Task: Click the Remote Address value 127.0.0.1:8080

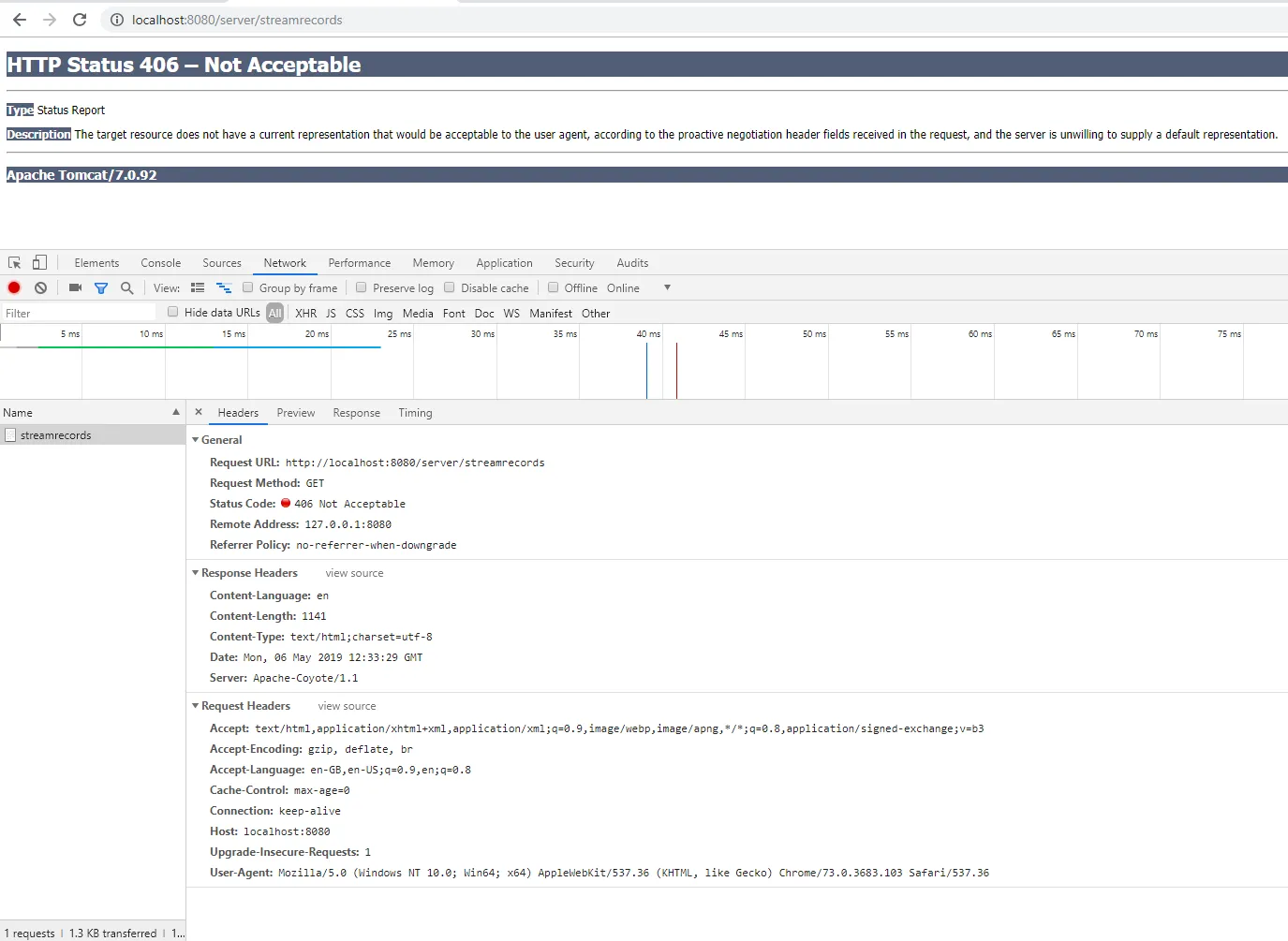Action: tap(348, 524)
